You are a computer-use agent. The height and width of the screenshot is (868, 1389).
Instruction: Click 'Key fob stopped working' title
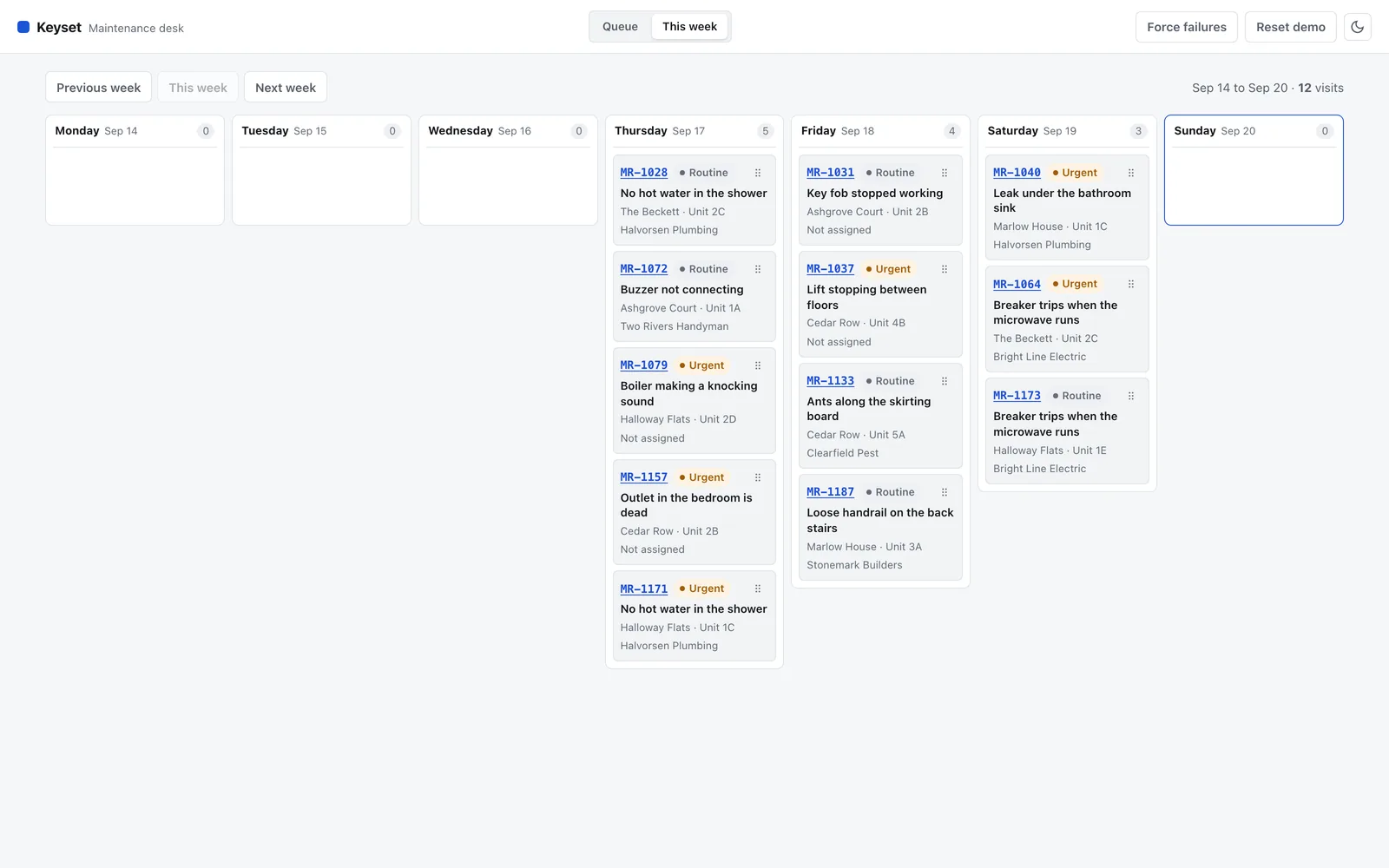point(875,194)
